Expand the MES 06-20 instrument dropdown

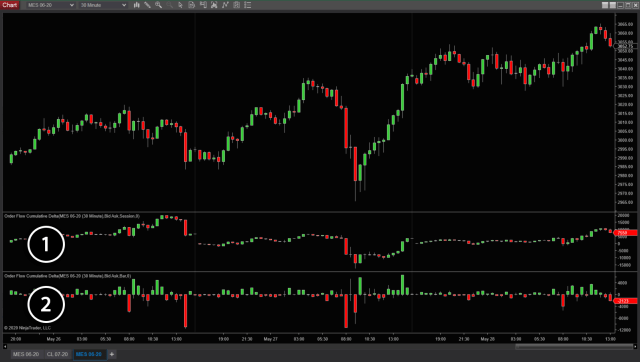point(51,5)
